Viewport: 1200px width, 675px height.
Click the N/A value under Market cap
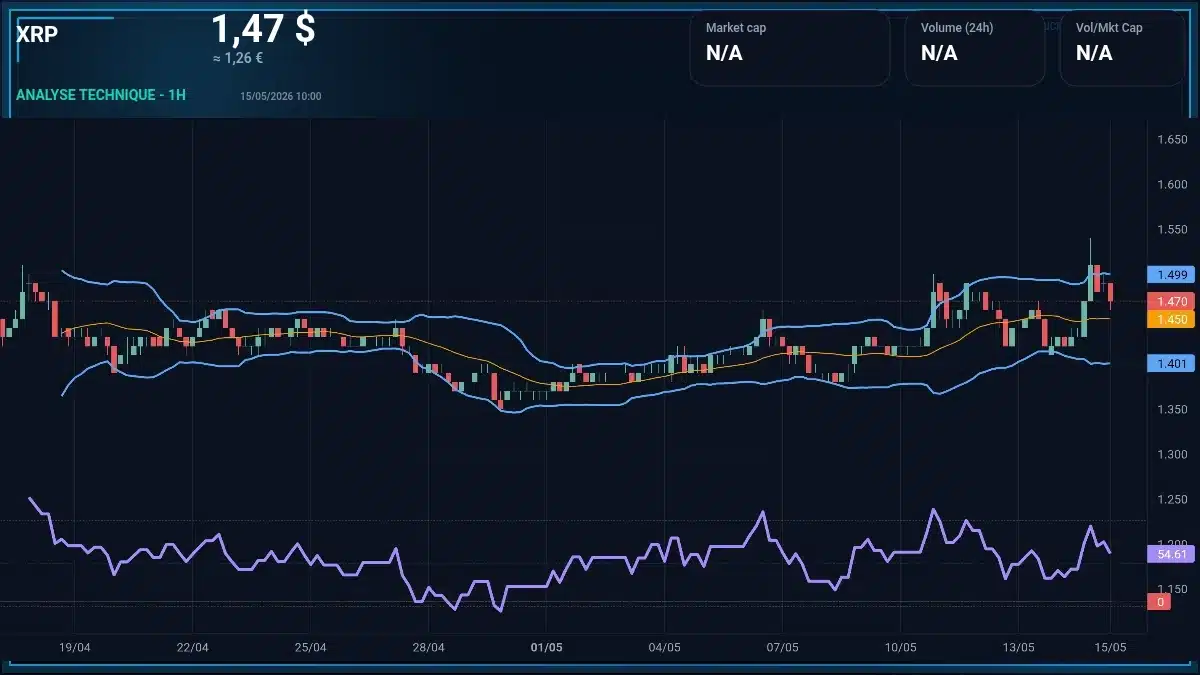pyautogui.click(x=724, y=53)
